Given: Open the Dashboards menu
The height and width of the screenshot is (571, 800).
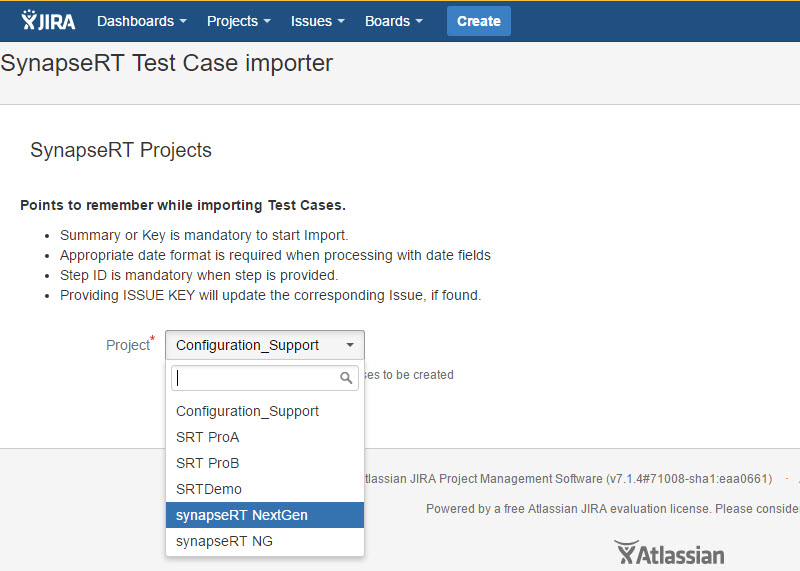Looking at the screenshot, I should click(141, 21).
